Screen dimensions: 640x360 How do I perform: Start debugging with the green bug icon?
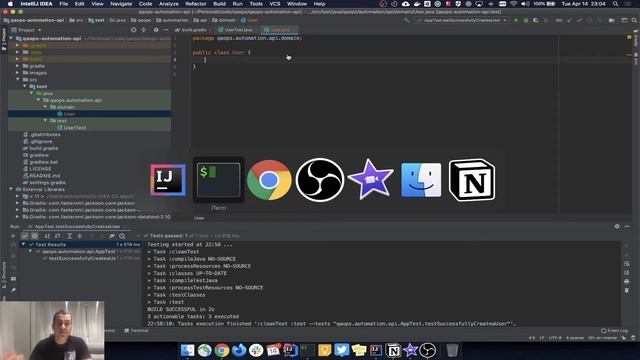coord(526,20)
